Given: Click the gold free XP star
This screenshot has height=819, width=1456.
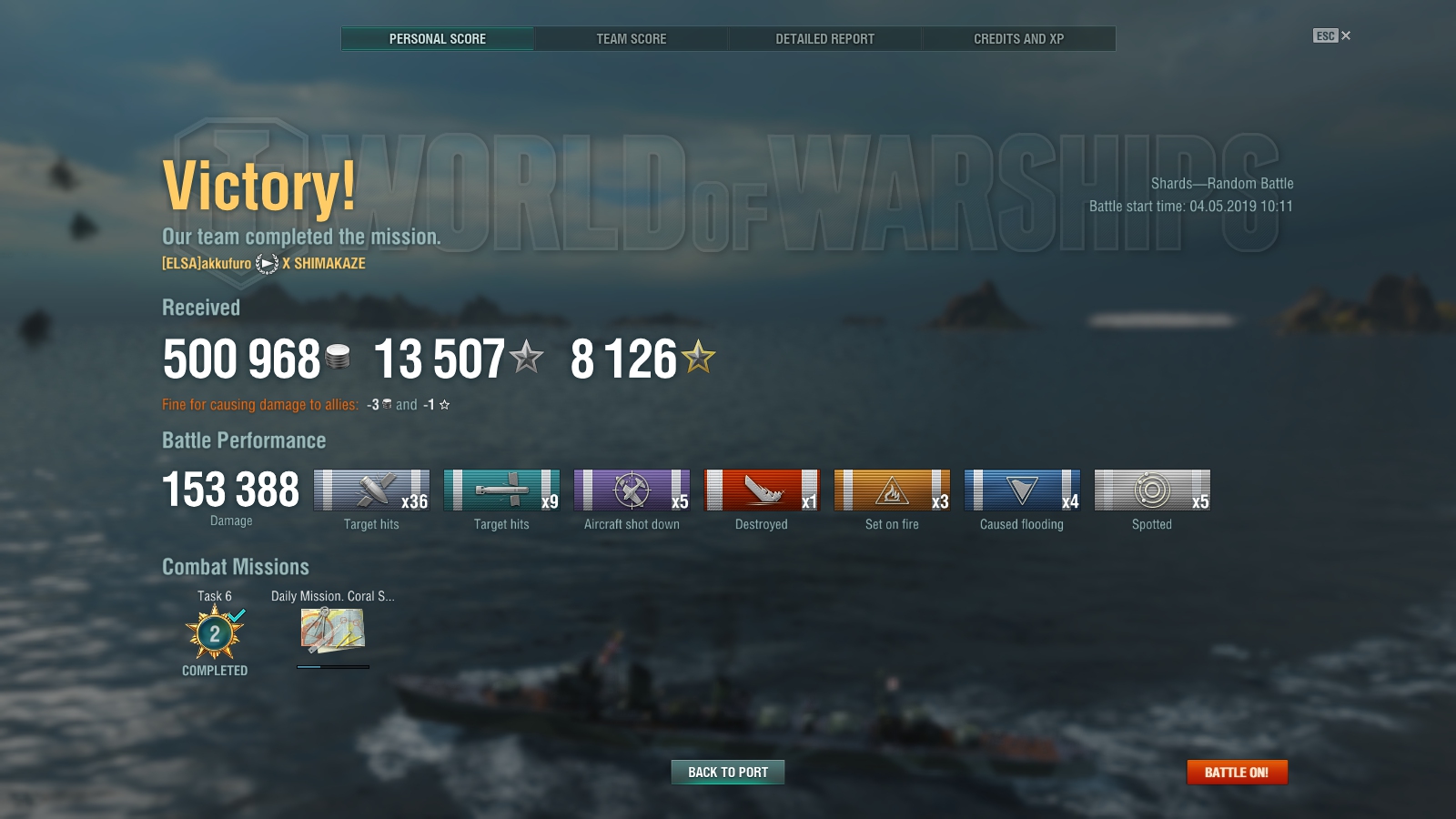Looking at the screenshot, I should tap(699, 357).
